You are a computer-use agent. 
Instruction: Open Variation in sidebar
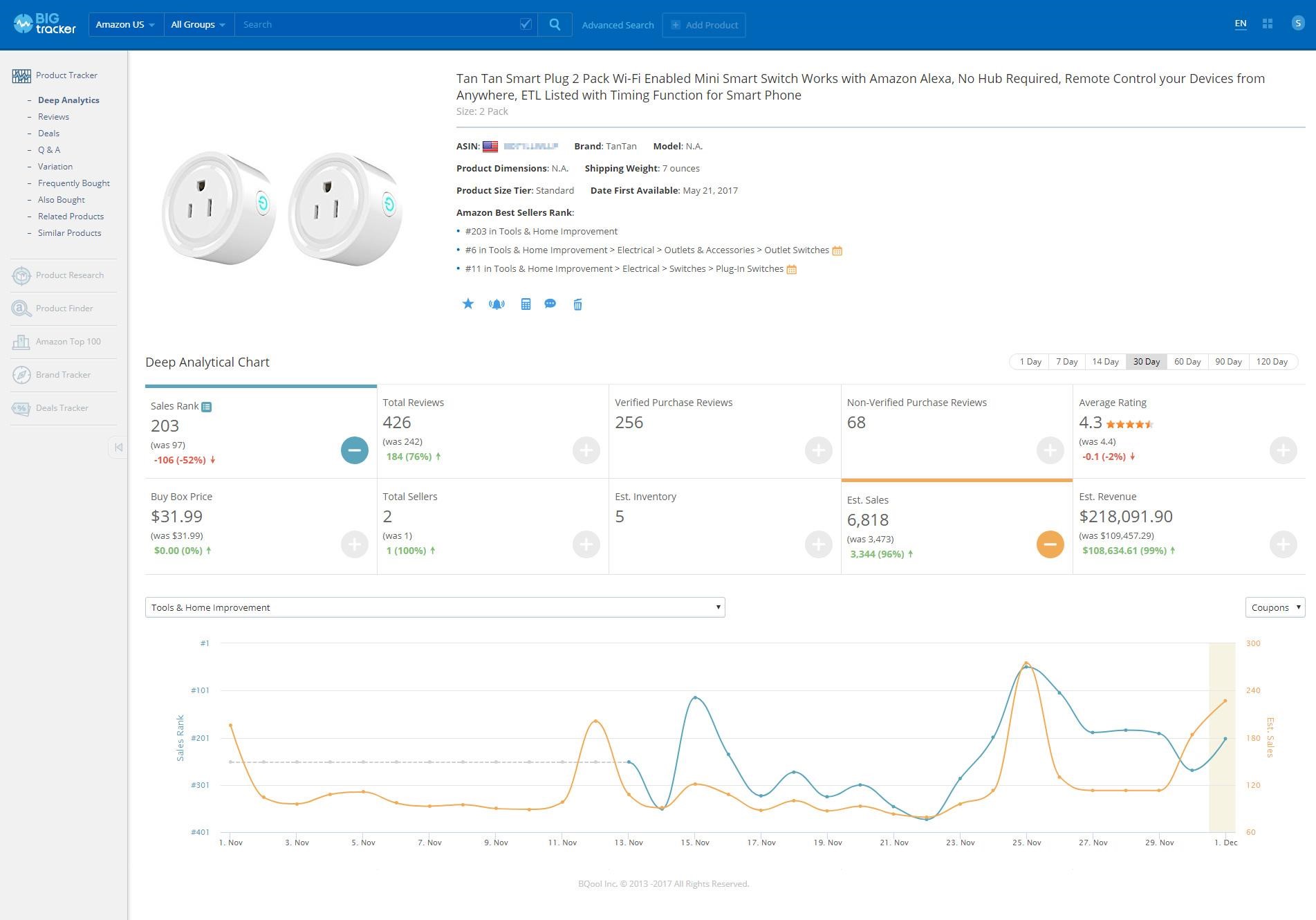[55, 167]
